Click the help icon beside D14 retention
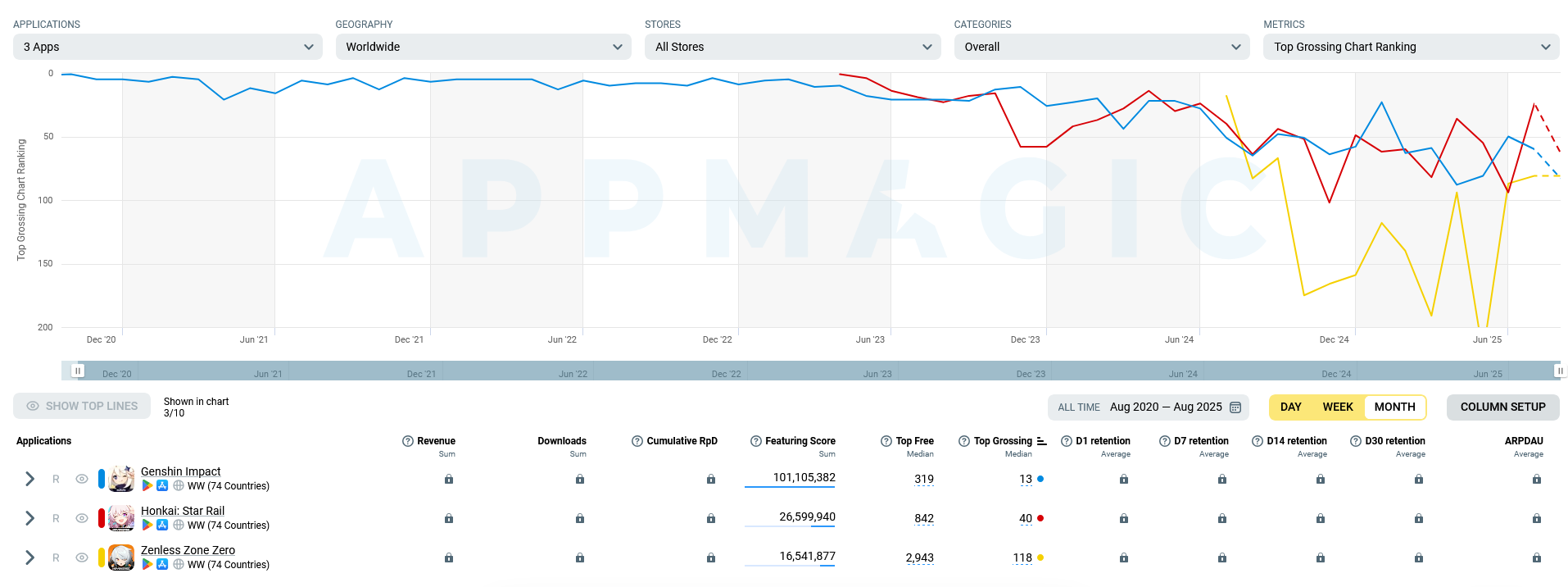The width and height of the screenshot is (1568, 587). (x=1258, y=441)
